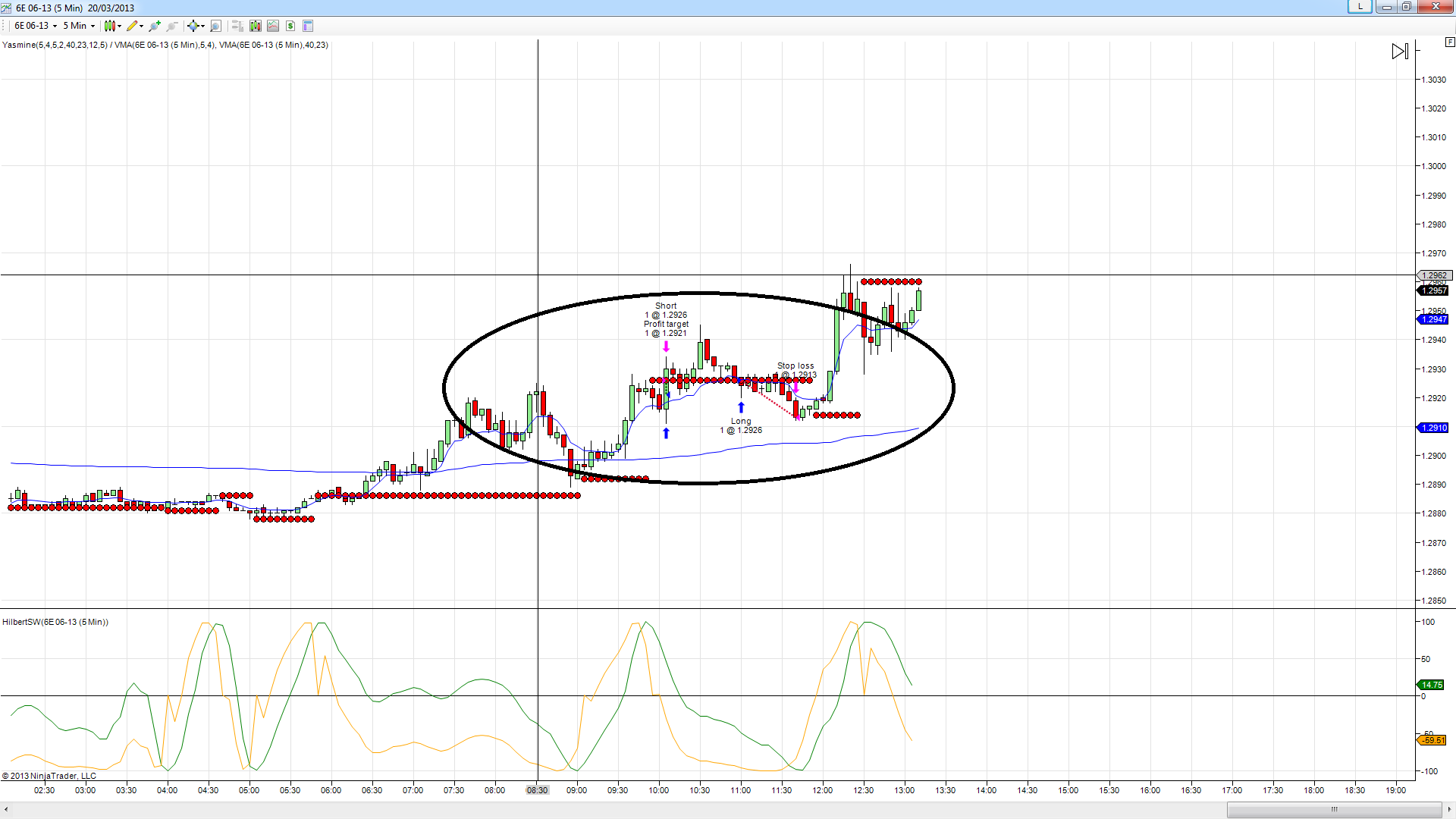Jump to latest bar with skip-forward arrow
The height and width of the screenshot is (819, 1456).
click(1400, 52)
